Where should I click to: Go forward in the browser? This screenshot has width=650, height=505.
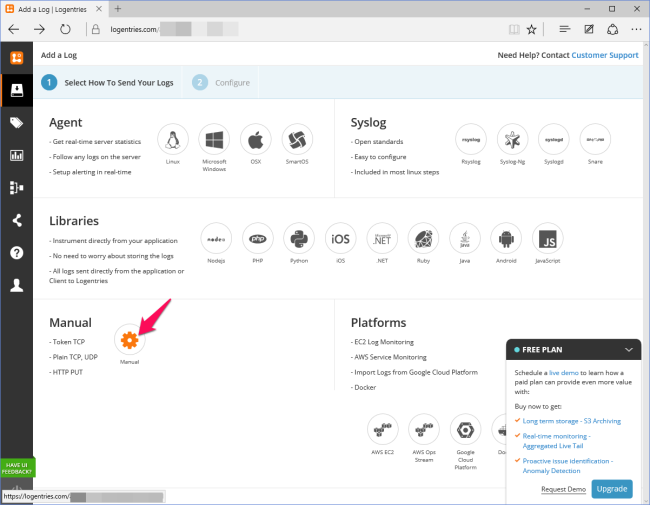(x=39, y=29)
